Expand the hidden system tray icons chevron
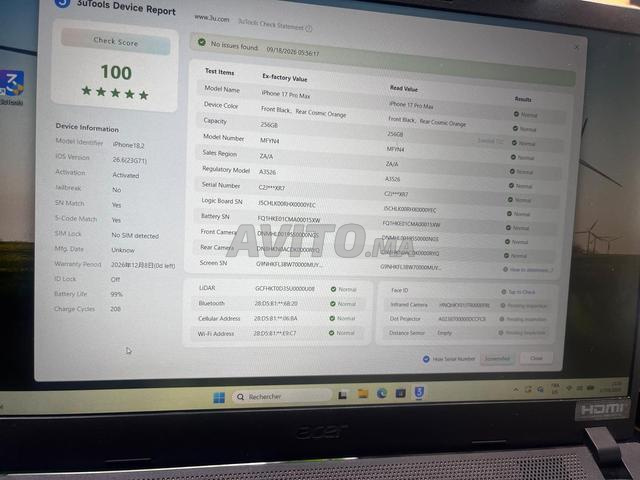 point(516,390)
